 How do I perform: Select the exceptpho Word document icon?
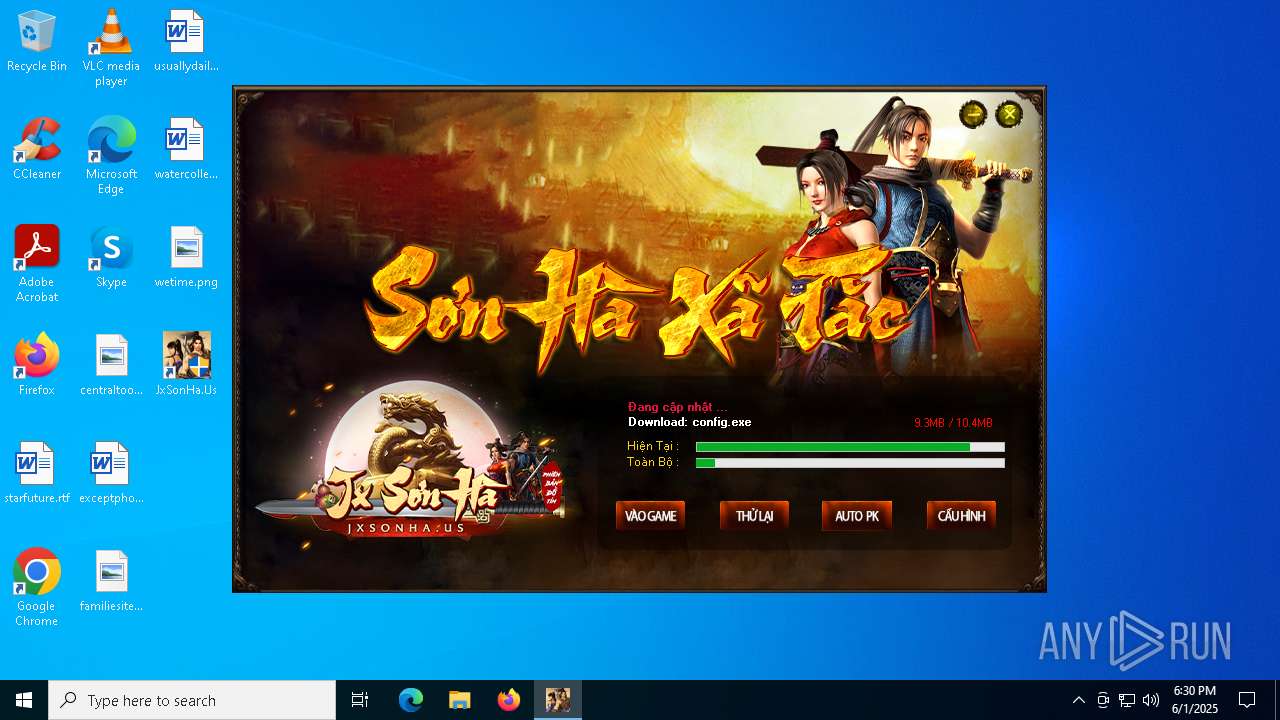click(111, 474)
